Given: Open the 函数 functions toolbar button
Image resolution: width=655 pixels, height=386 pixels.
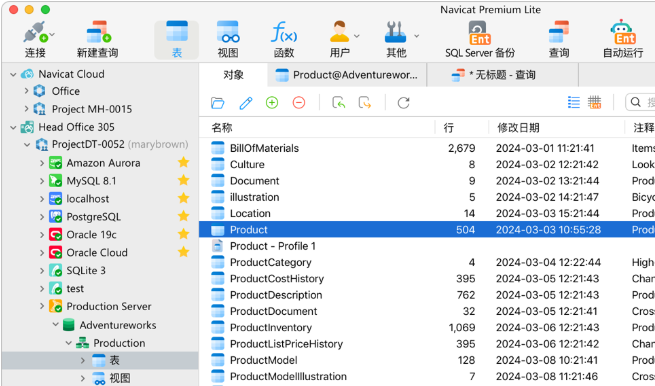Looking at the screenshot, I should [284, 40].
